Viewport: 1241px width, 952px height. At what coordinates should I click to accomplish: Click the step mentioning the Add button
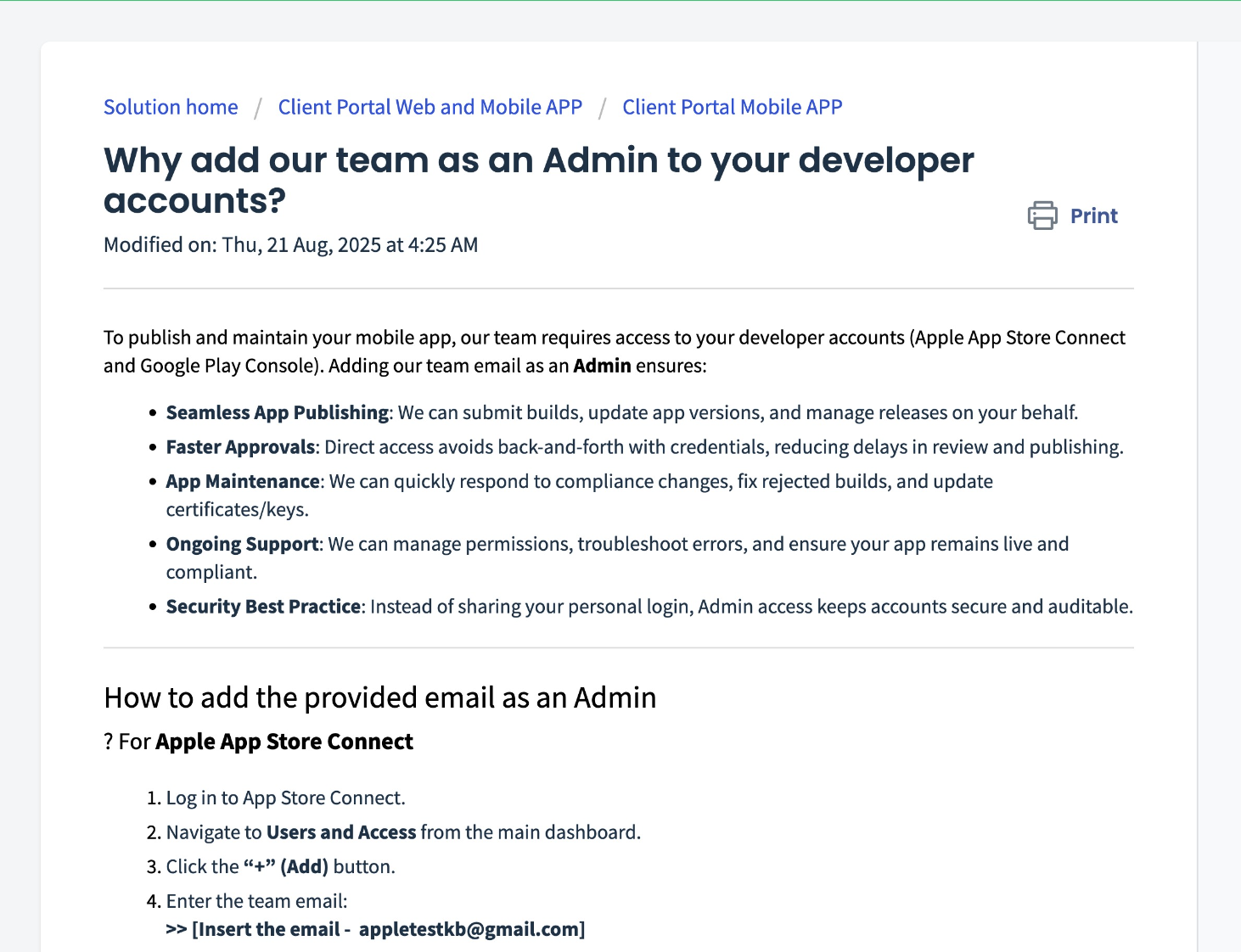coord(281,866)
